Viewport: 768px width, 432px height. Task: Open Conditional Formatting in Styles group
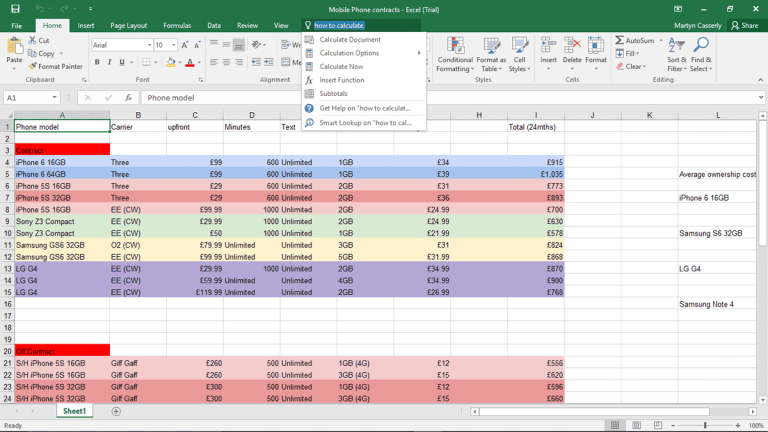pos(455,55)
